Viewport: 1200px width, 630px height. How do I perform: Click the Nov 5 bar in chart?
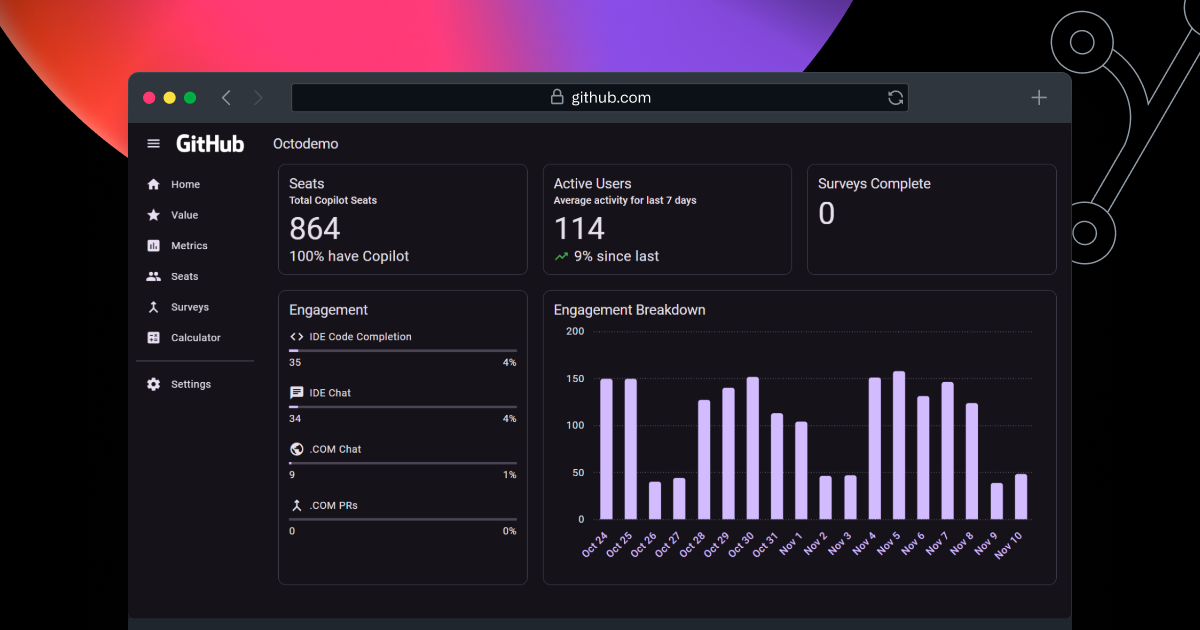click(899, 445)
